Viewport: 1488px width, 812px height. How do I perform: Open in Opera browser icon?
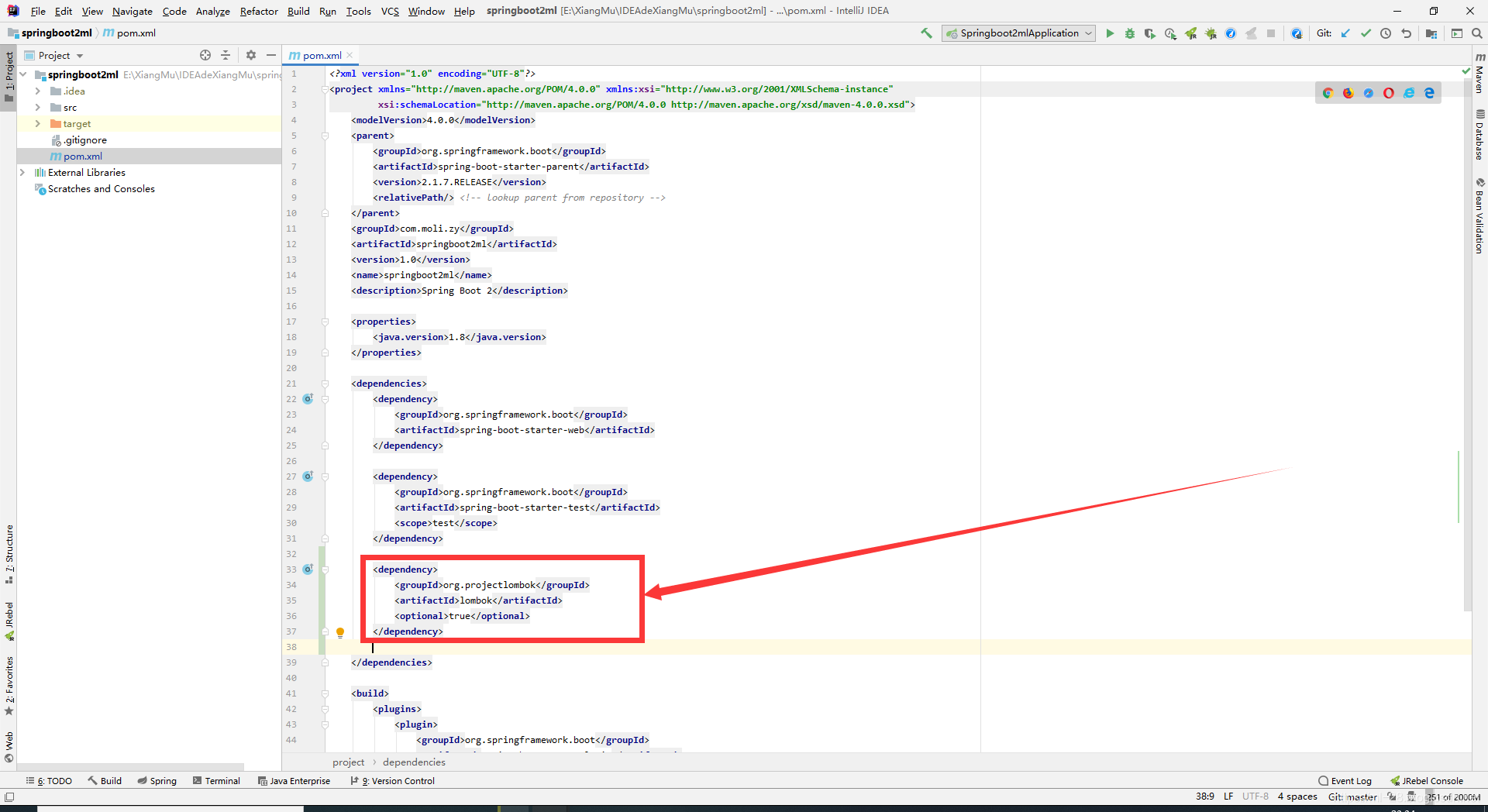(1388, 93)
